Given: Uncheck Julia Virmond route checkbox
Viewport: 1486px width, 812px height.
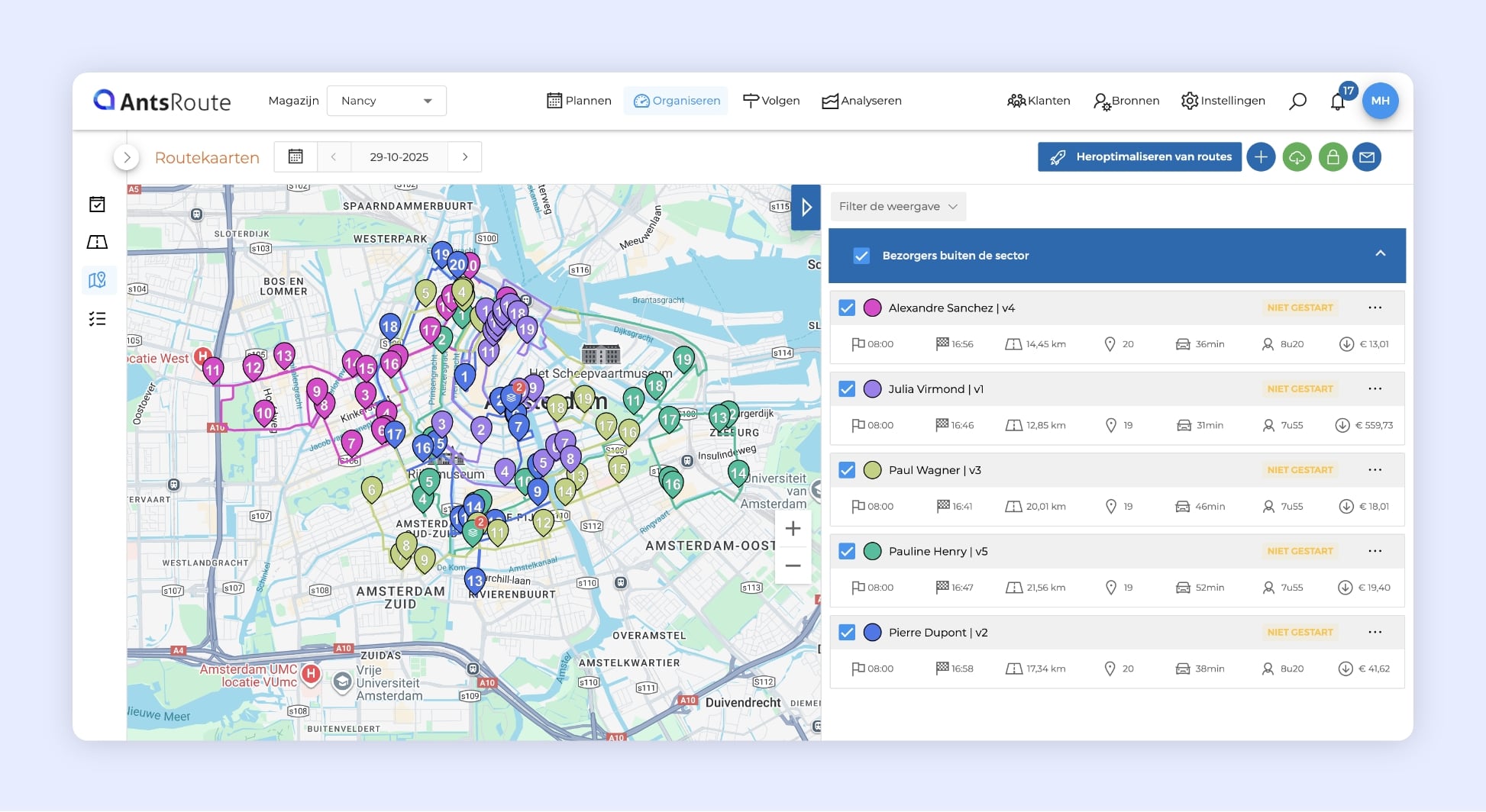Looking at the screenshot, I should (x=846, y=389).
